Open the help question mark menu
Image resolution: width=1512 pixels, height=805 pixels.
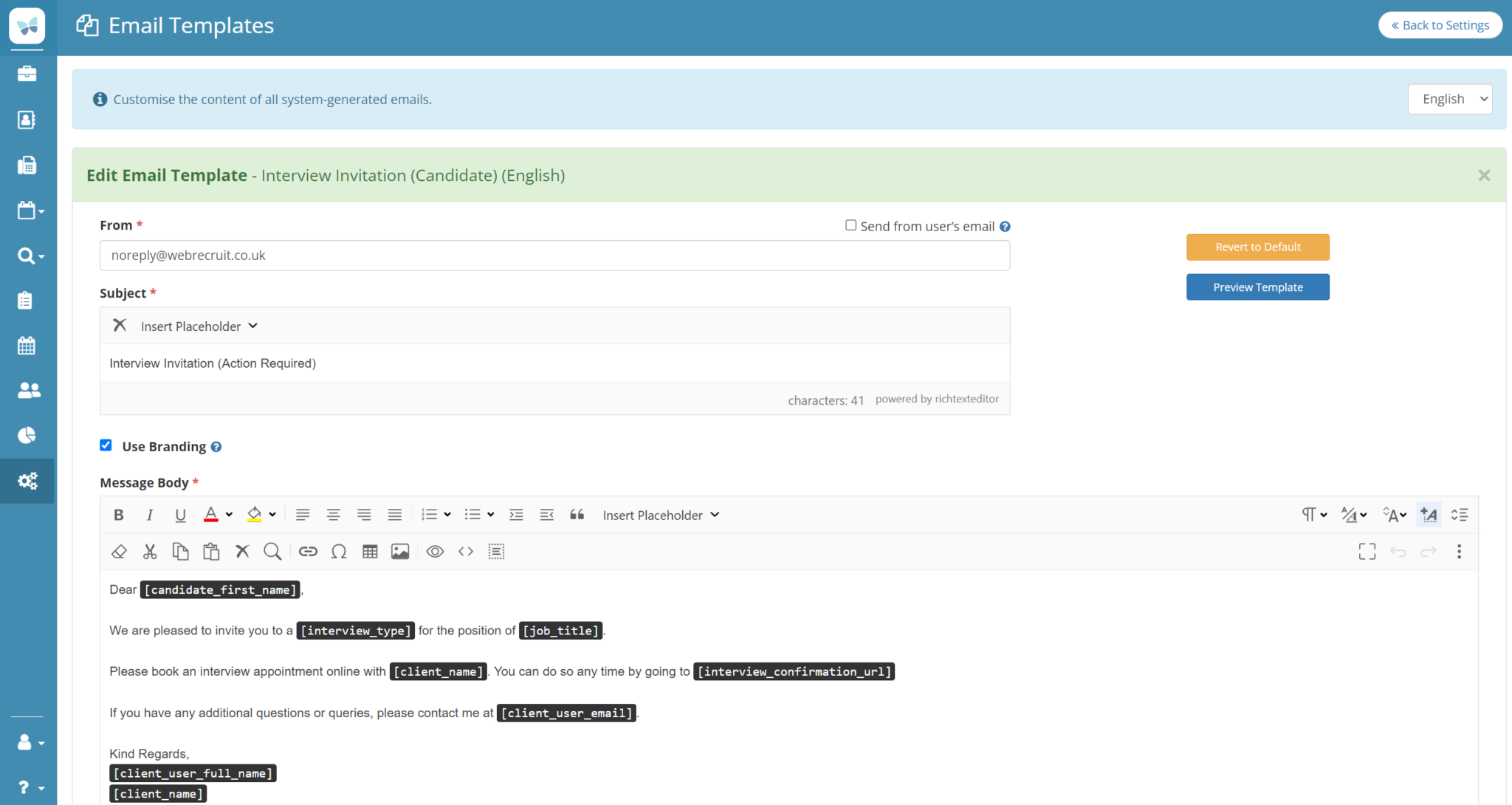click(29, 787)
